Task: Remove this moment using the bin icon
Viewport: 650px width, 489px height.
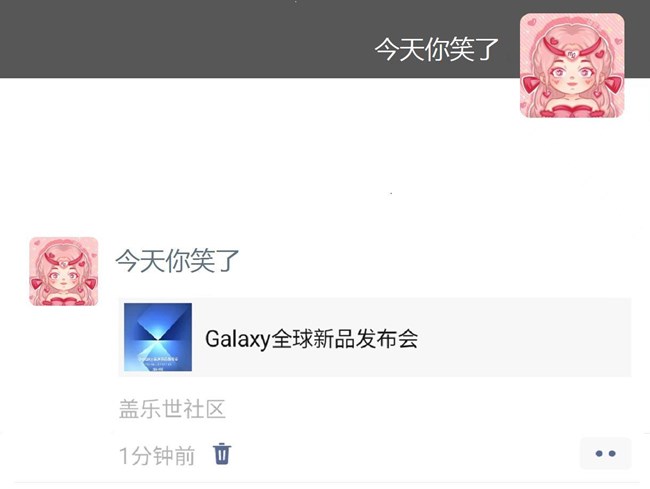Action: click(222, 454)
